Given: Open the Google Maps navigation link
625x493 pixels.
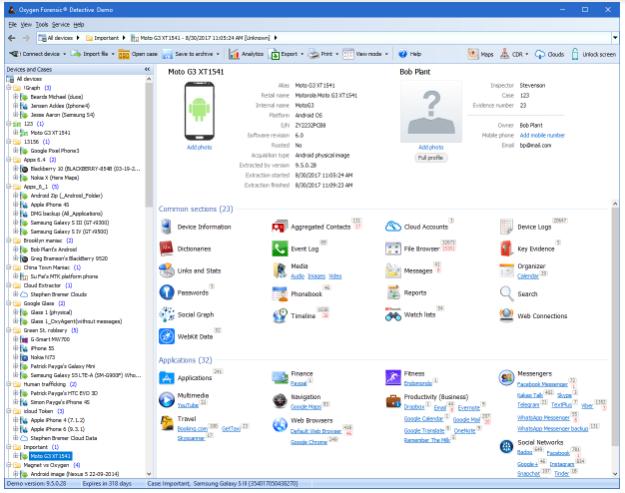Looking at the screenshot, I should [x=305, y=407].
